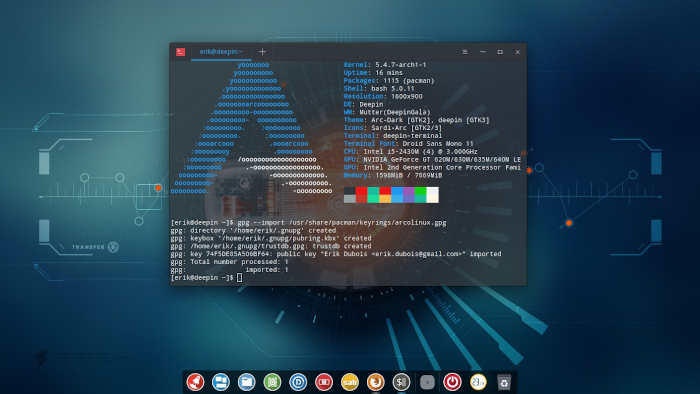Click the DE Deepin line

click(363, 104)
